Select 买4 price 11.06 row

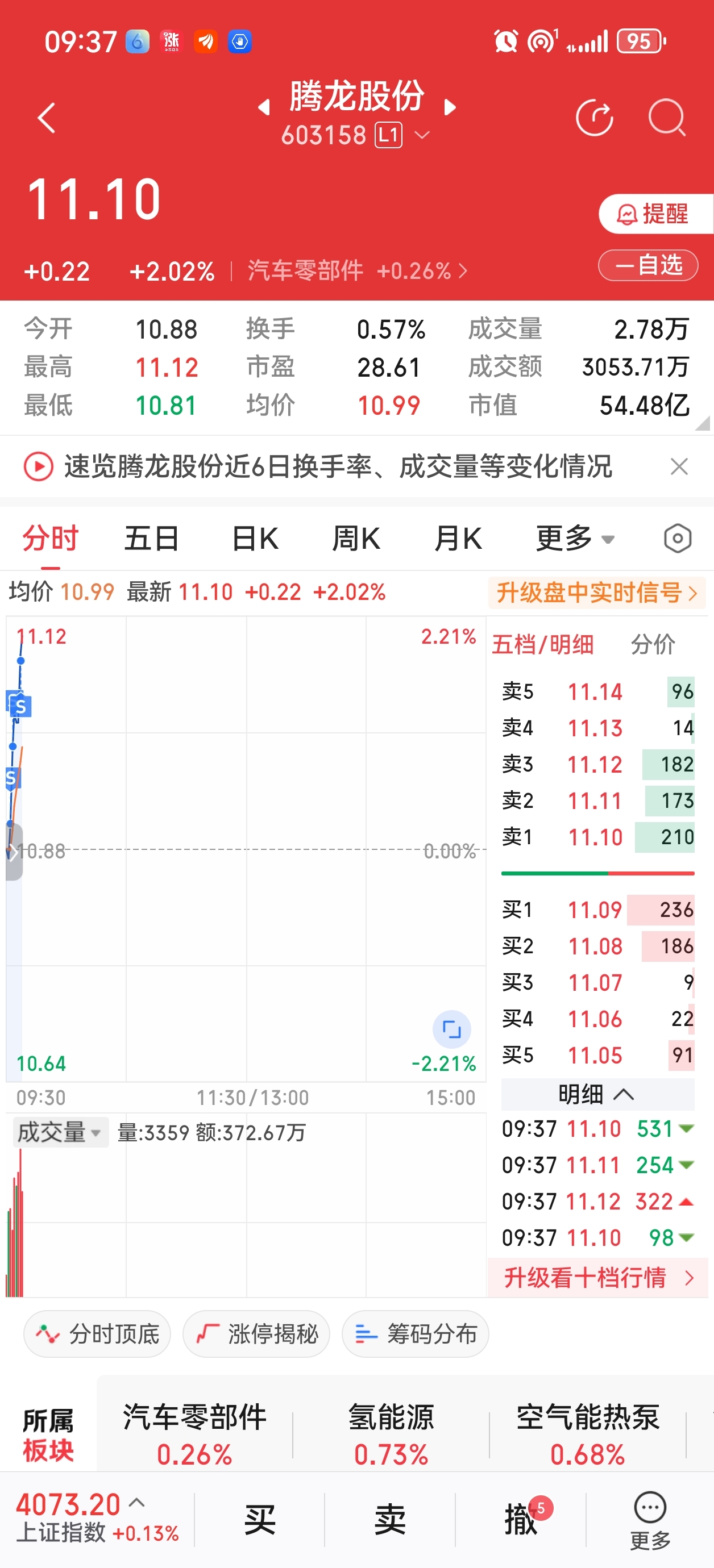coord(597,1019)
